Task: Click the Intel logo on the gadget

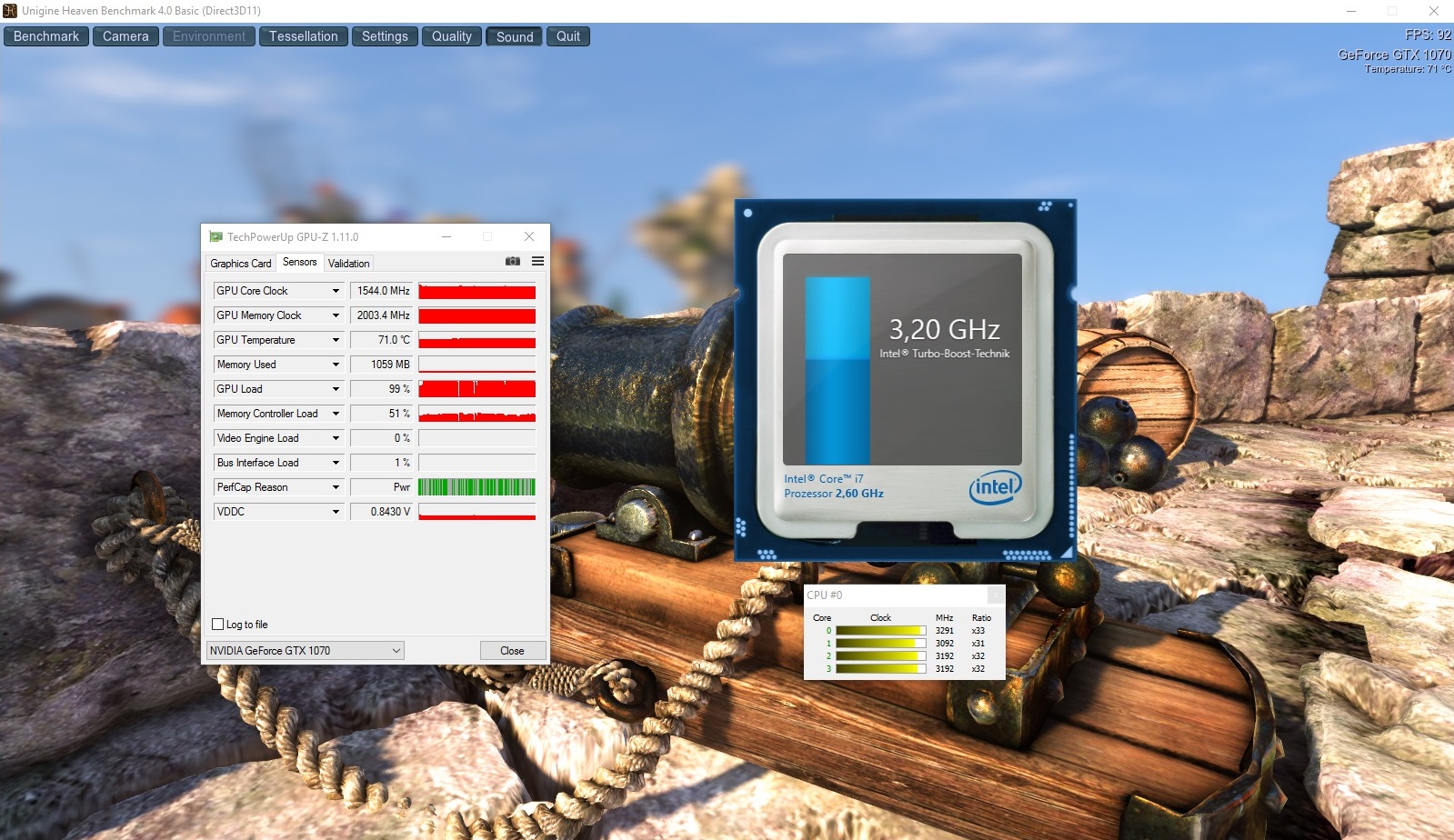Action: click(995, 486)
